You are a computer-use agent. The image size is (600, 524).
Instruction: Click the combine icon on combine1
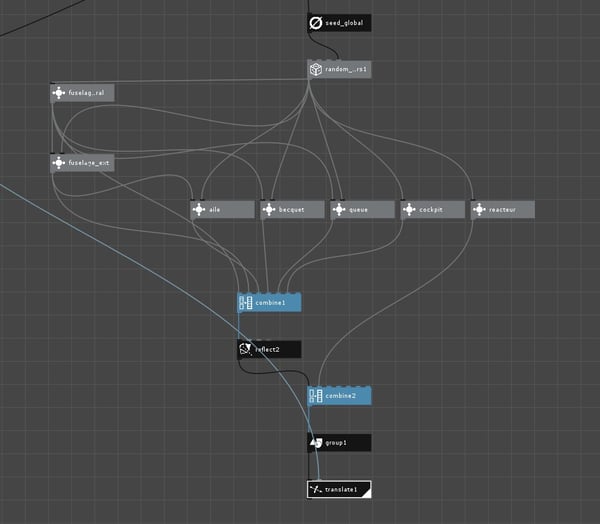tap(246, 303)
